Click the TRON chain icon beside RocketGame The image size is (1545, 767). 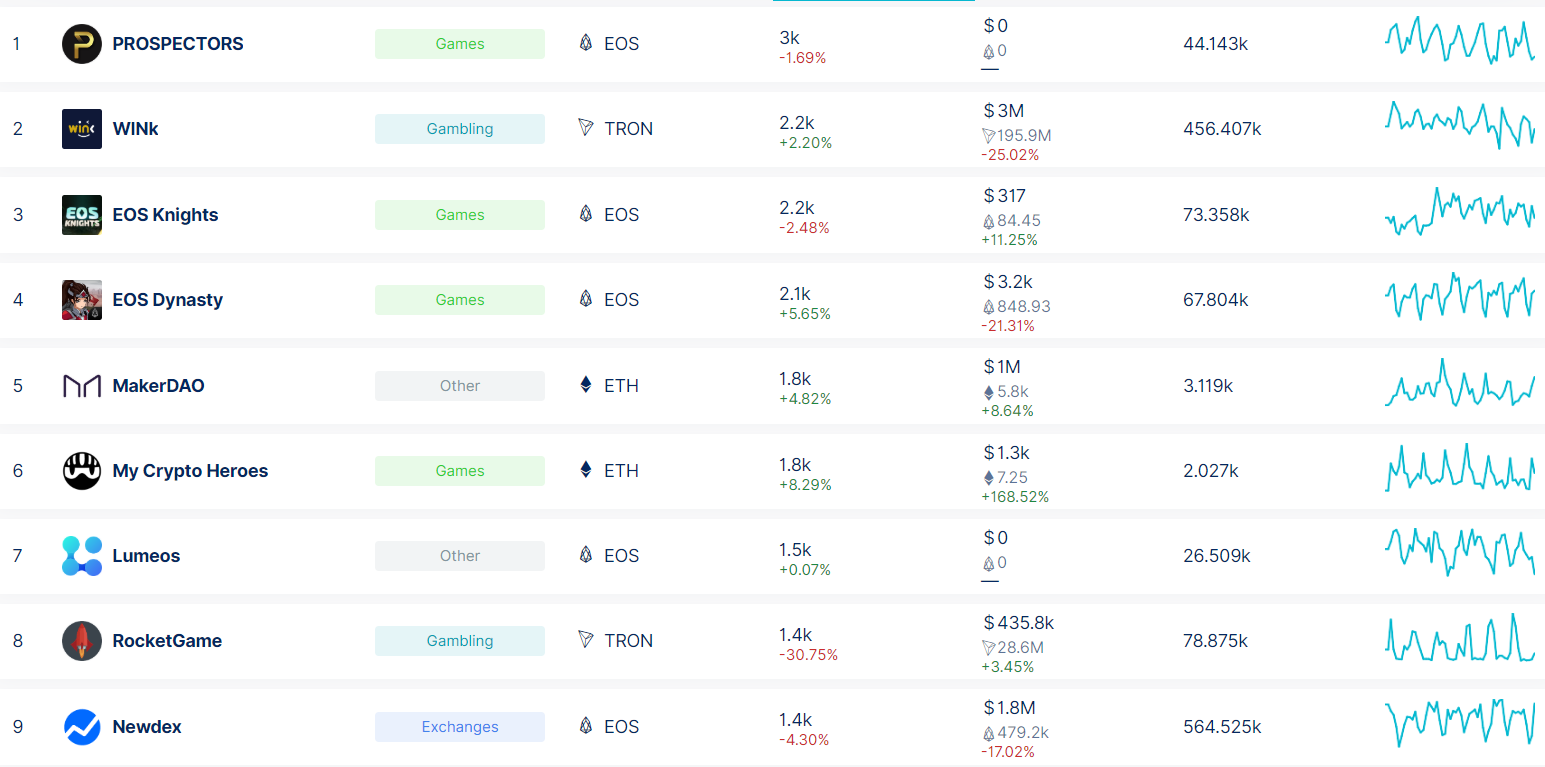pyautogui.click(x=586, y=641)
